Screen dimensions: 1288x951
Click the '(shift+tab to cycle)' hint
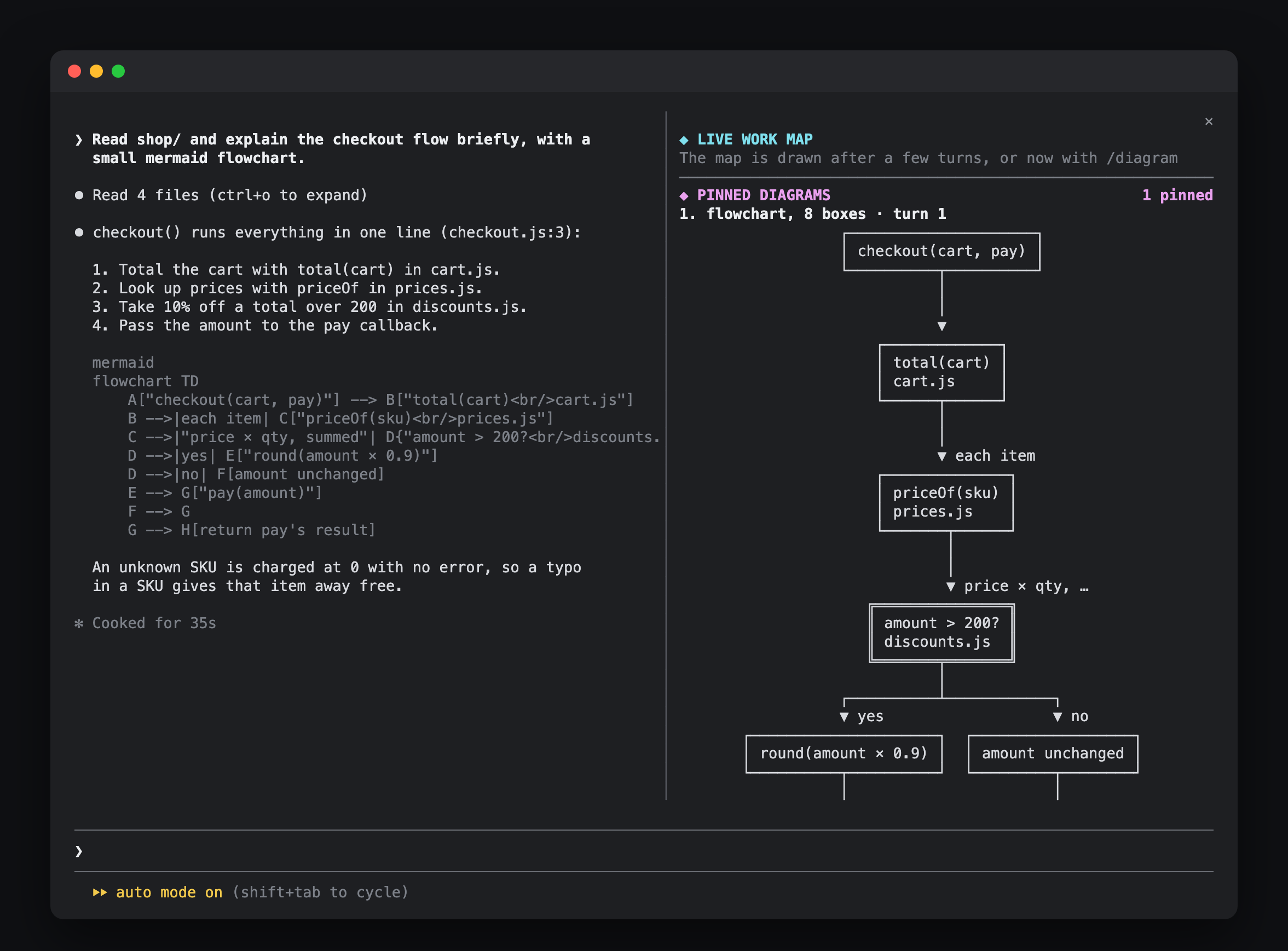[320, 892]
